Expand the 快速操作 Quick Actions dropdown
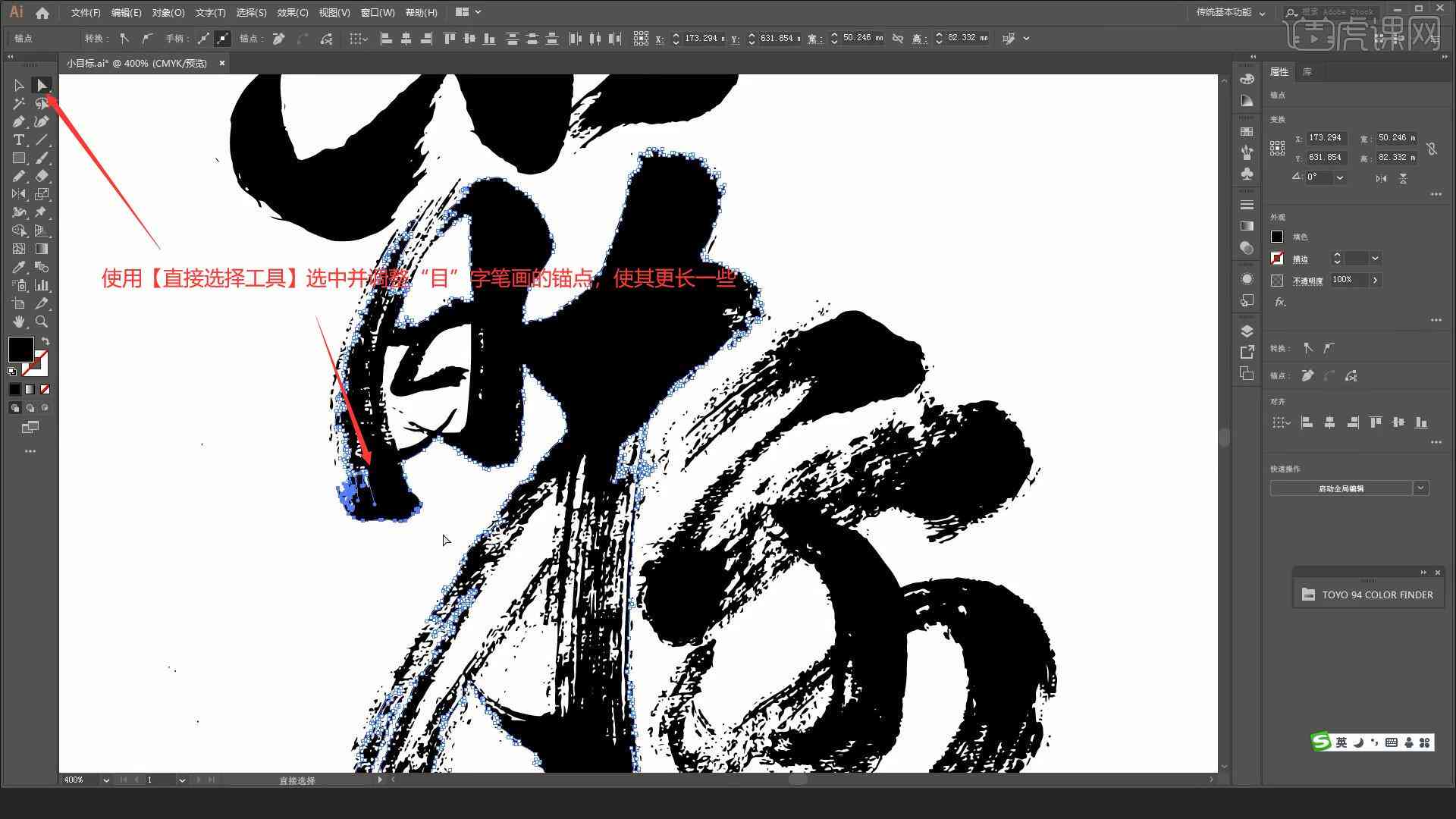Viewport: 1456px width, 819px height. [1420, 489]
